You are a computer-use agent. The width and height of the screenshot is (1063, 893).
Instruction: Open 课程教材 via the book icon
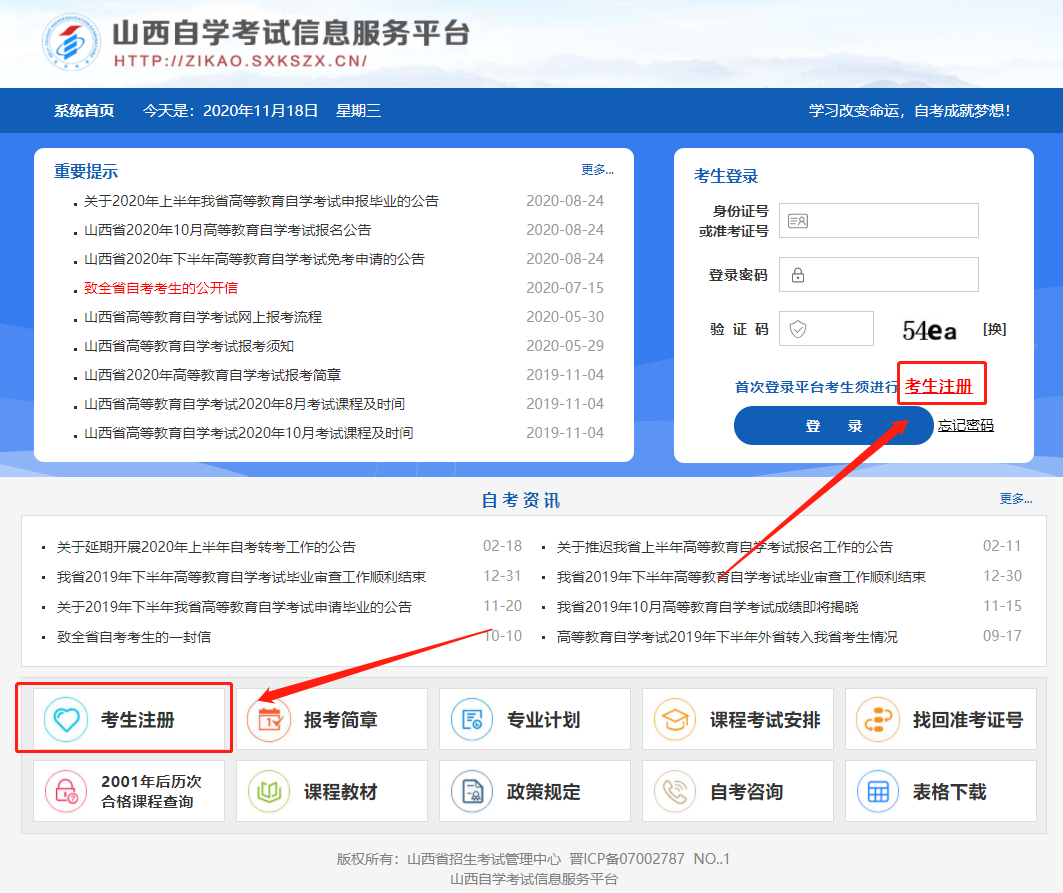click(x=269, y=790)
